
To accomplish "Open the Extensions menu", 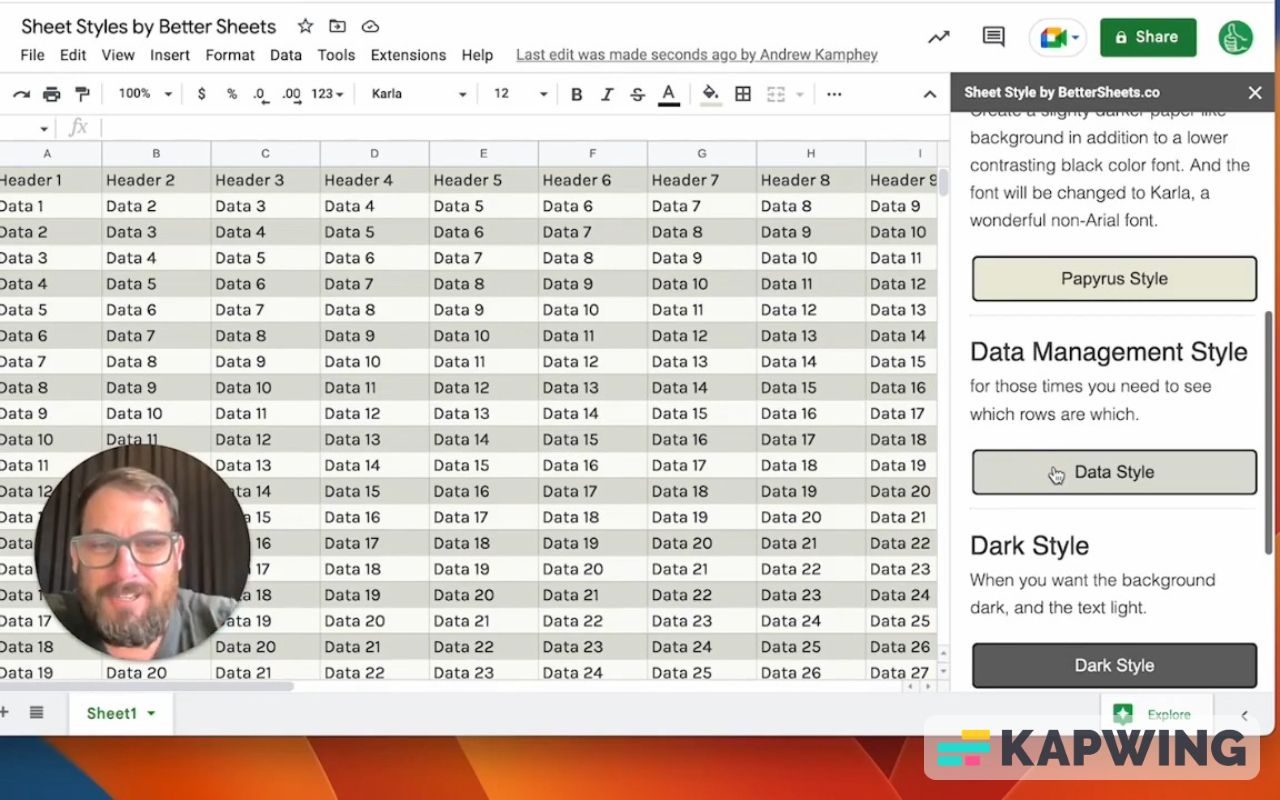I will point(408,55).
